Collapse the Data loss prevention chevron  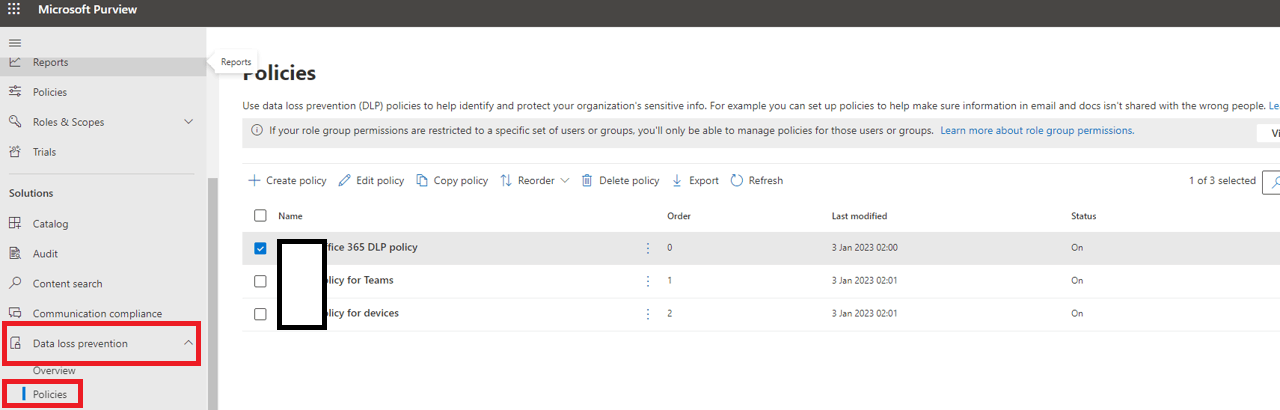point(189,344)
